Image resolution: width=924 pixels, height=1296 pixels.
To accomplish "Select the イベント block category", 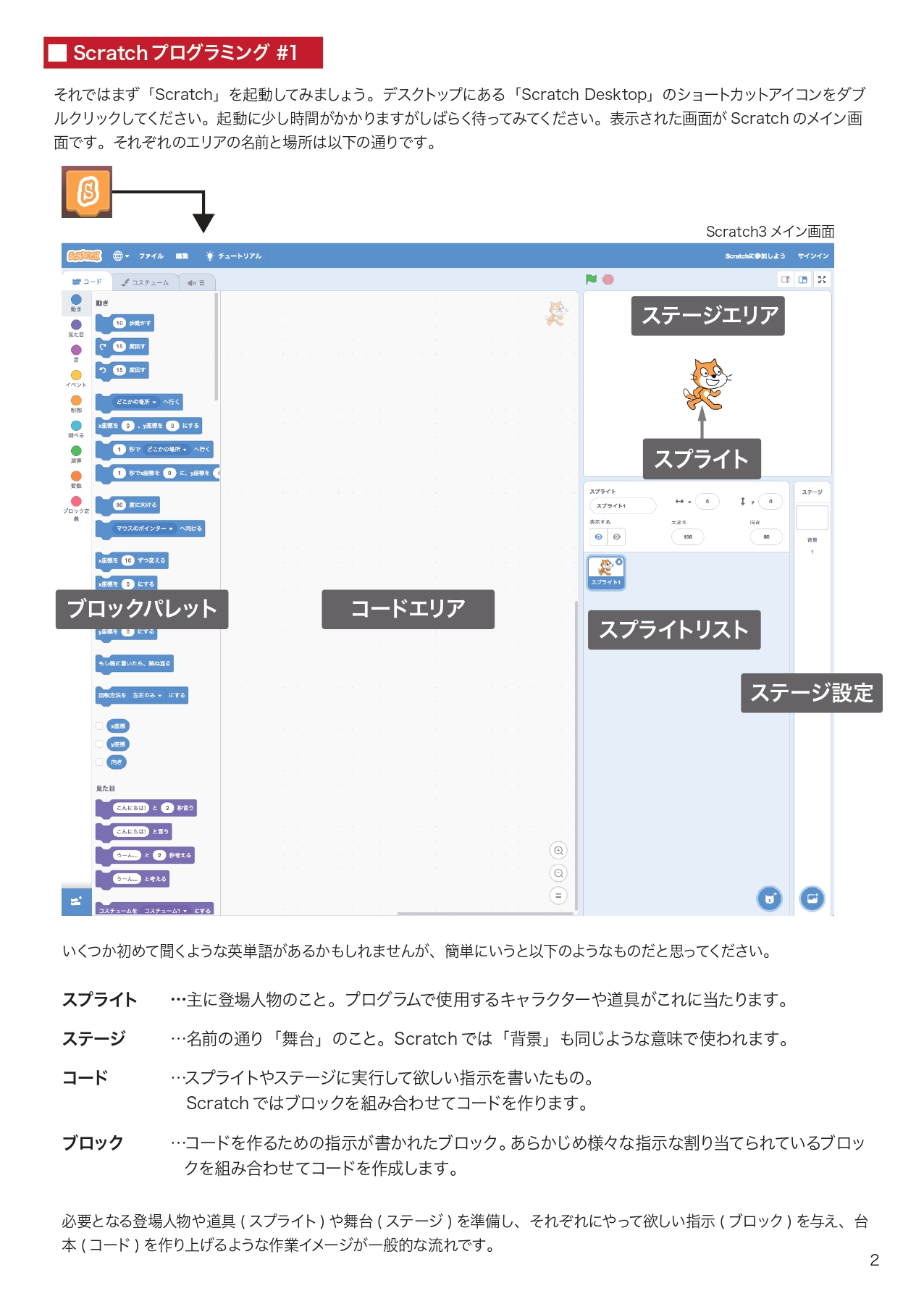I will pyautogui.click(x=76, y=379).
